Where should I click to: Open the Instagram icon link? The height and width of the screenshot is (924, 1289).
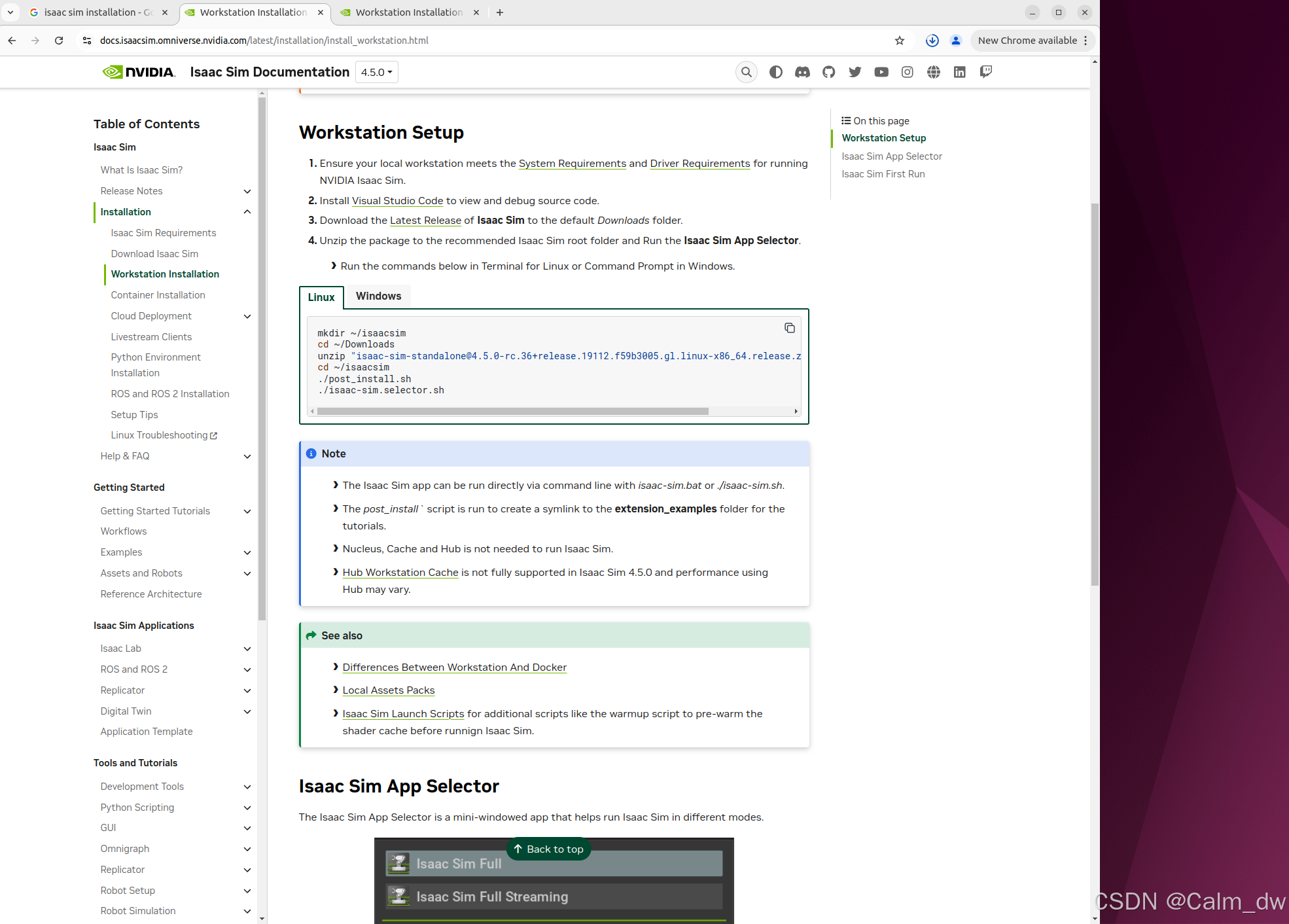pos(907,72)
